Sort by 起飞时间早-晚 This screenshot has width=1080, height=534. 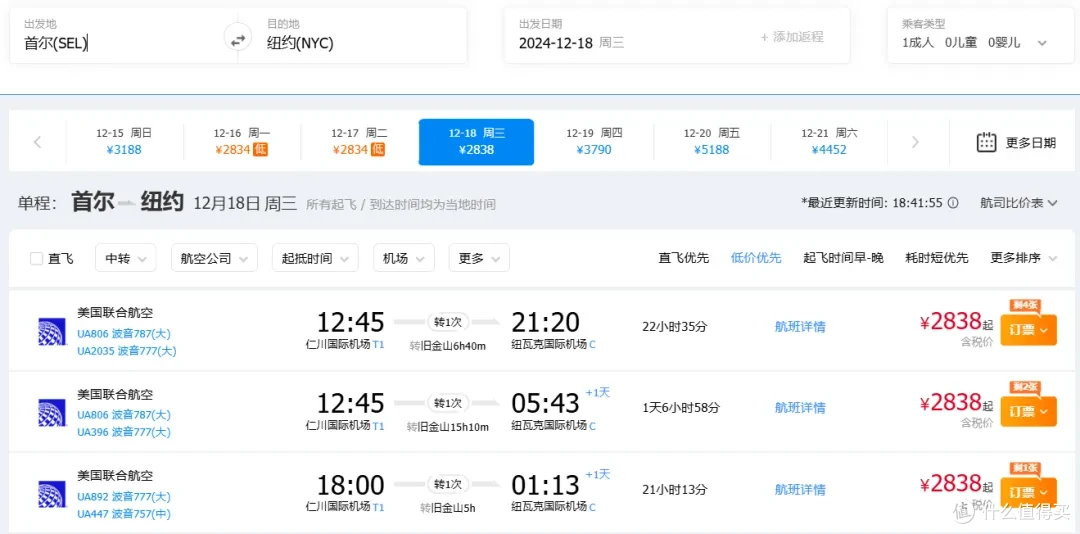click(843, 258)
